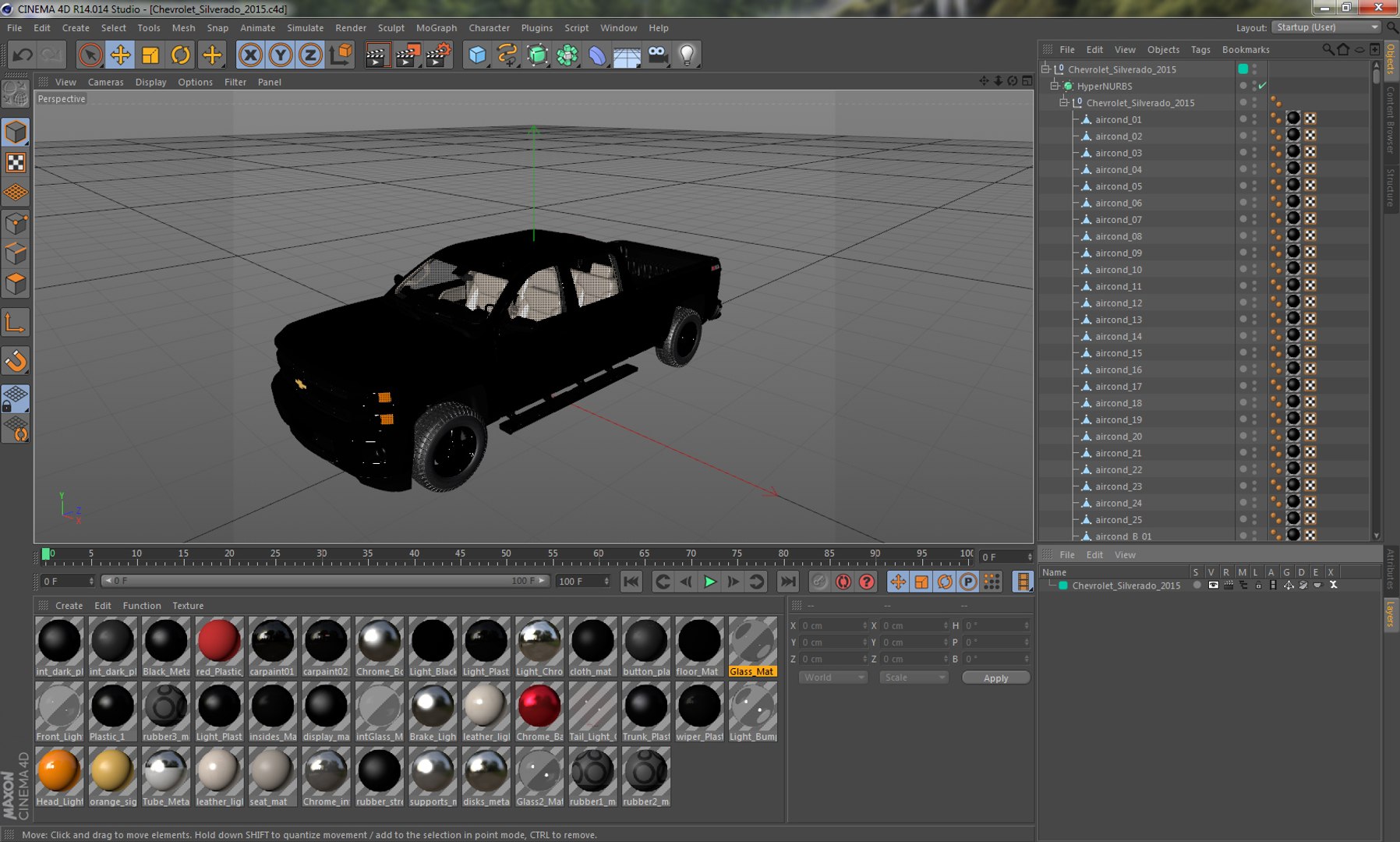Screen dimensions: 1400x842
Task: Click the spline drawing tool icon
Action: (507, 55)
